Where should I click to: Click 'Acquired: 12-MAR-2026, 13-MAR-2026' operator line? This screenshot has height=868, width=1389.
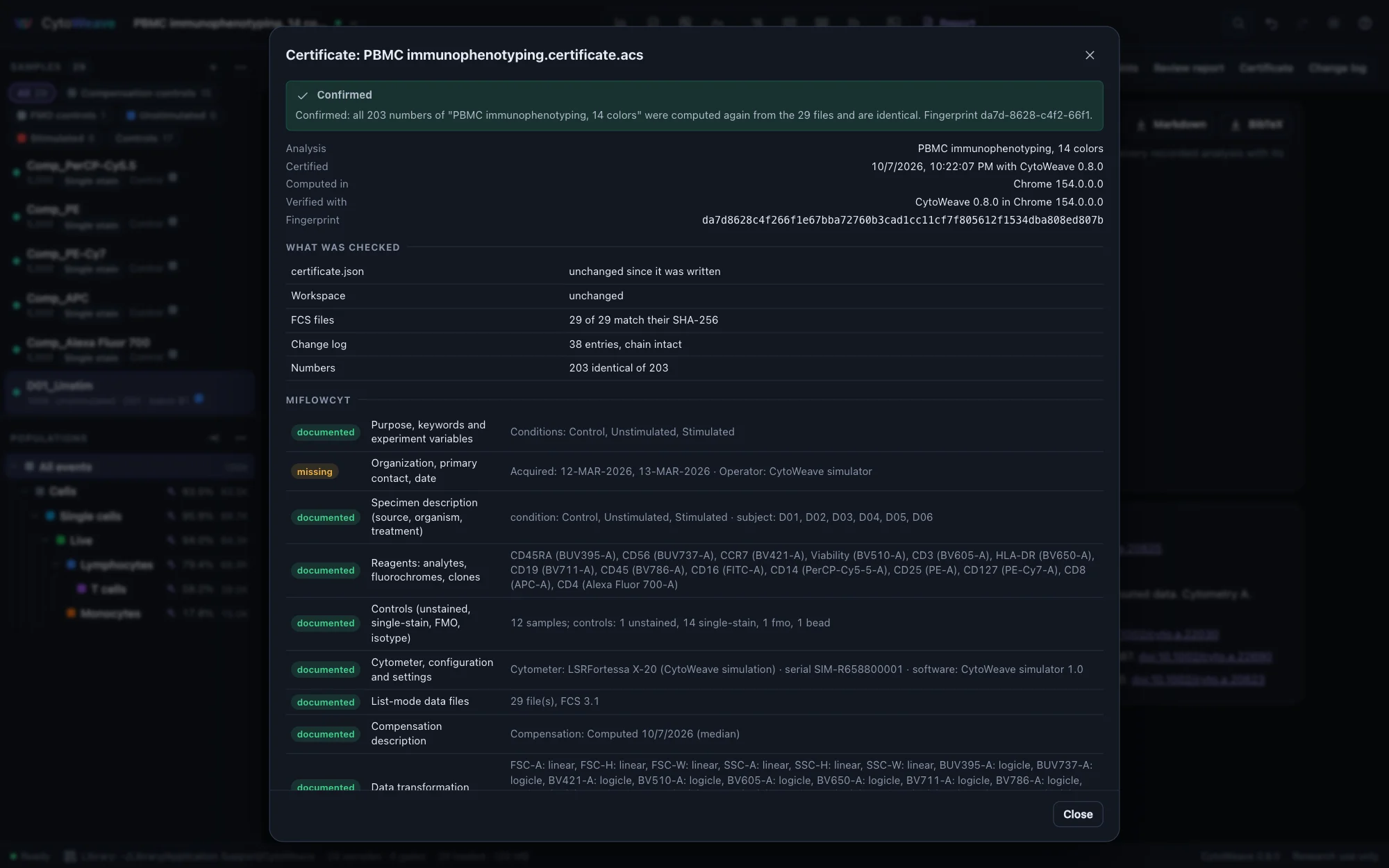(x=691, y=471)
